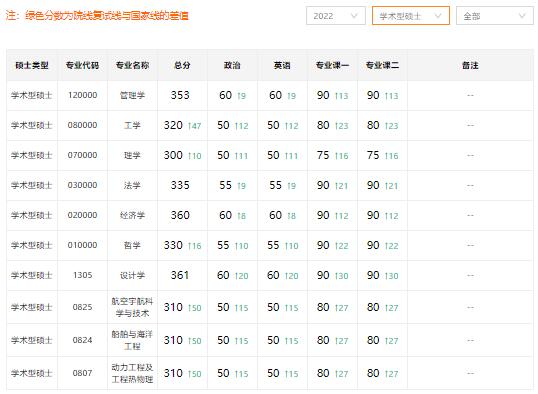Image resolution: width=538 pixels, height=394 pixels.
Task: Select major code 0824
Action: tap(82, 340)
